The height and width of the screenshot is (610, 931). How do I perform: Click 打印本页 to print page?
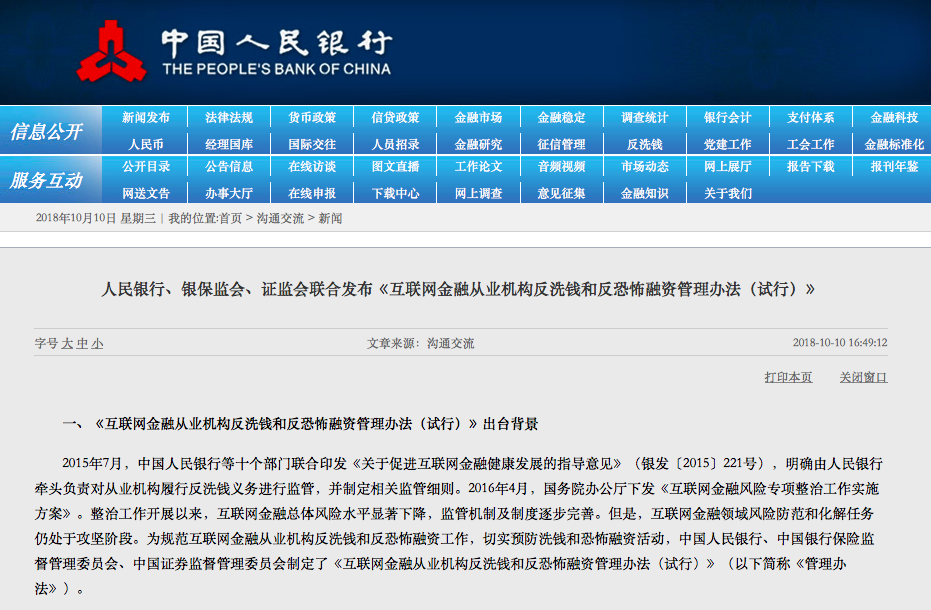coord(788,377)
